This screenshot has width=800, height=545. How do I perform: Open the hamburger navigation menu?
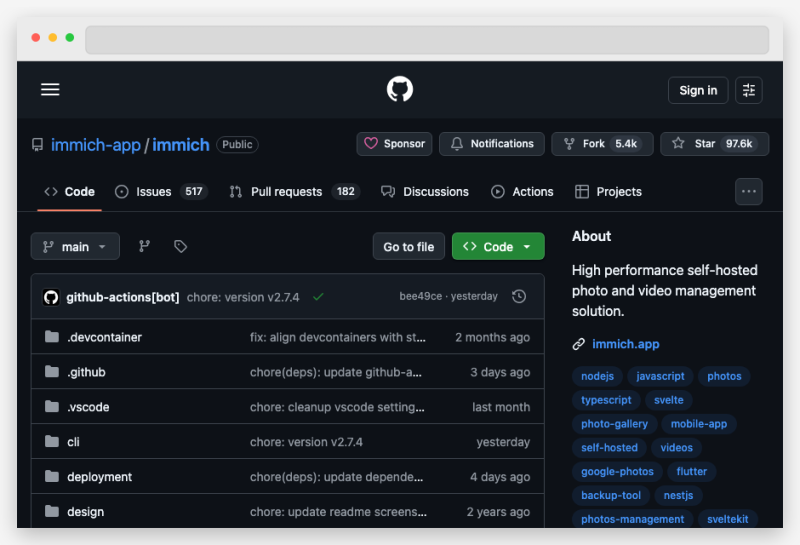click(50, 90)
